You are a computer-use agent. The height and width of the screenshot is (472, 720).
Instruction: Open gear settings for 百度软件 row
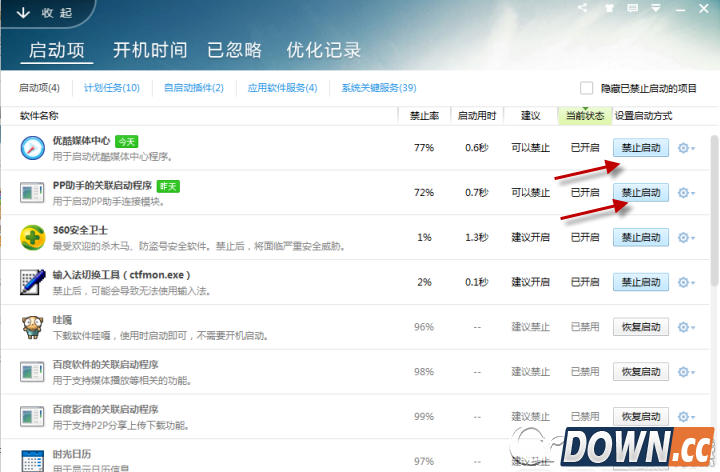(686, 372)
